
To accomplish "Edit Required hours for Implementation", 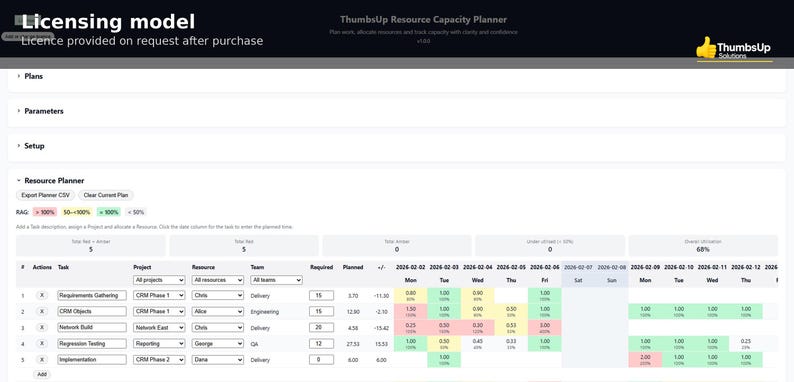I will coord(322,360).
